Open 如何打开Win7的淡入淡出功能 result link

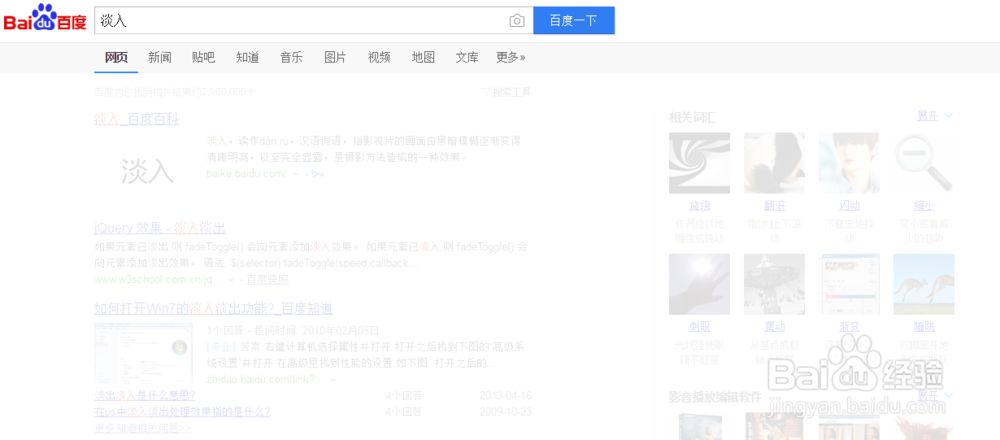point(214,309)
